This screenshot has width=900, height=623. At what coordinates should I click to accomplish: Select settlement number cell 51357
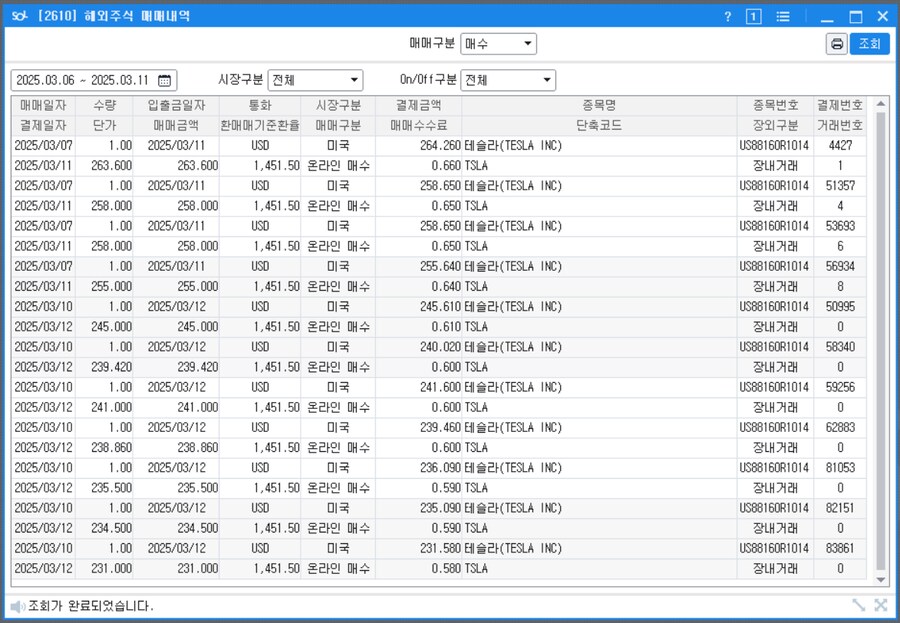[840, 186]
